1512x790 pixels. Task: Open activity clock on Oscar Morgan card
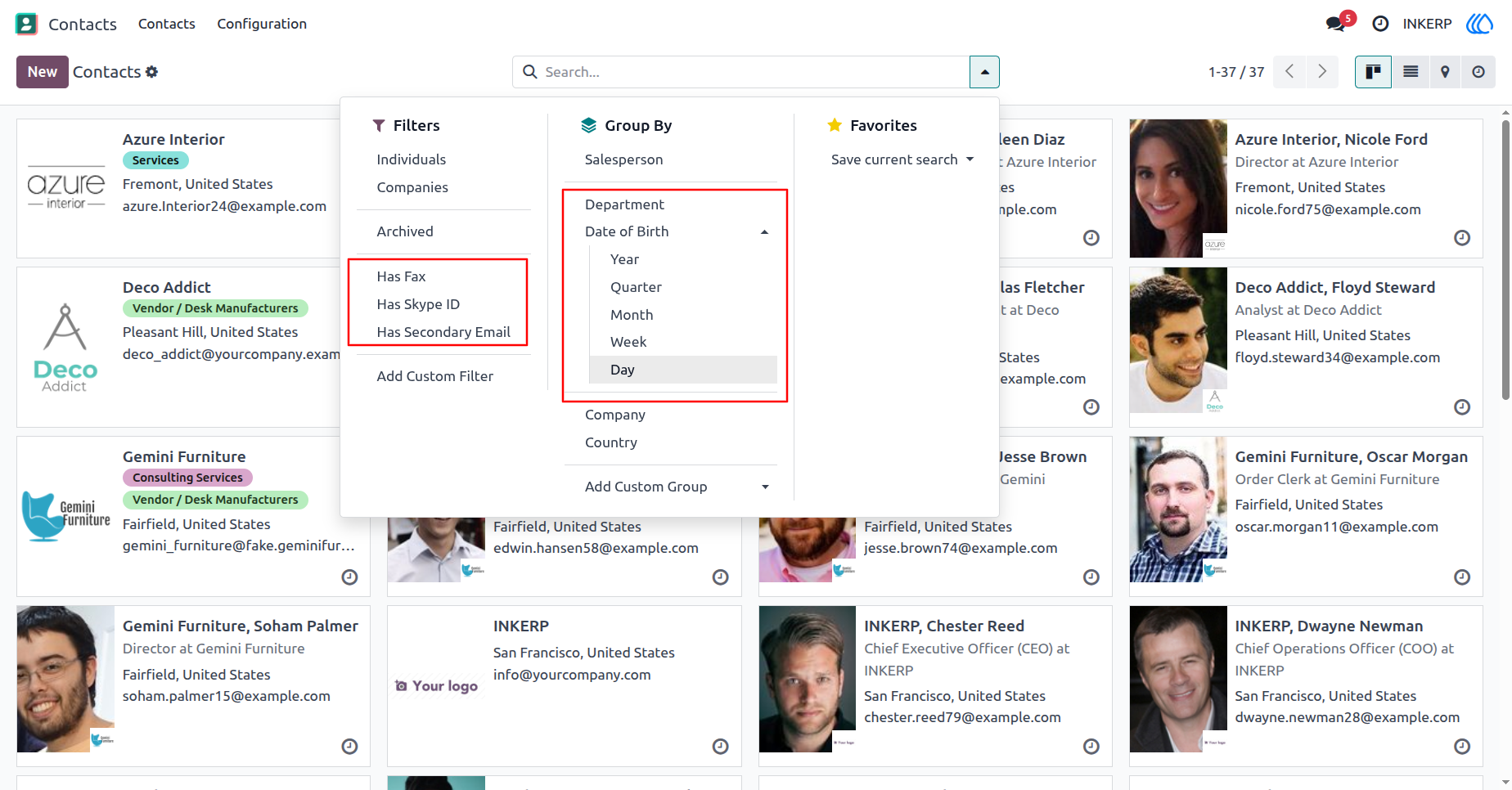(x=1462, y=577)
